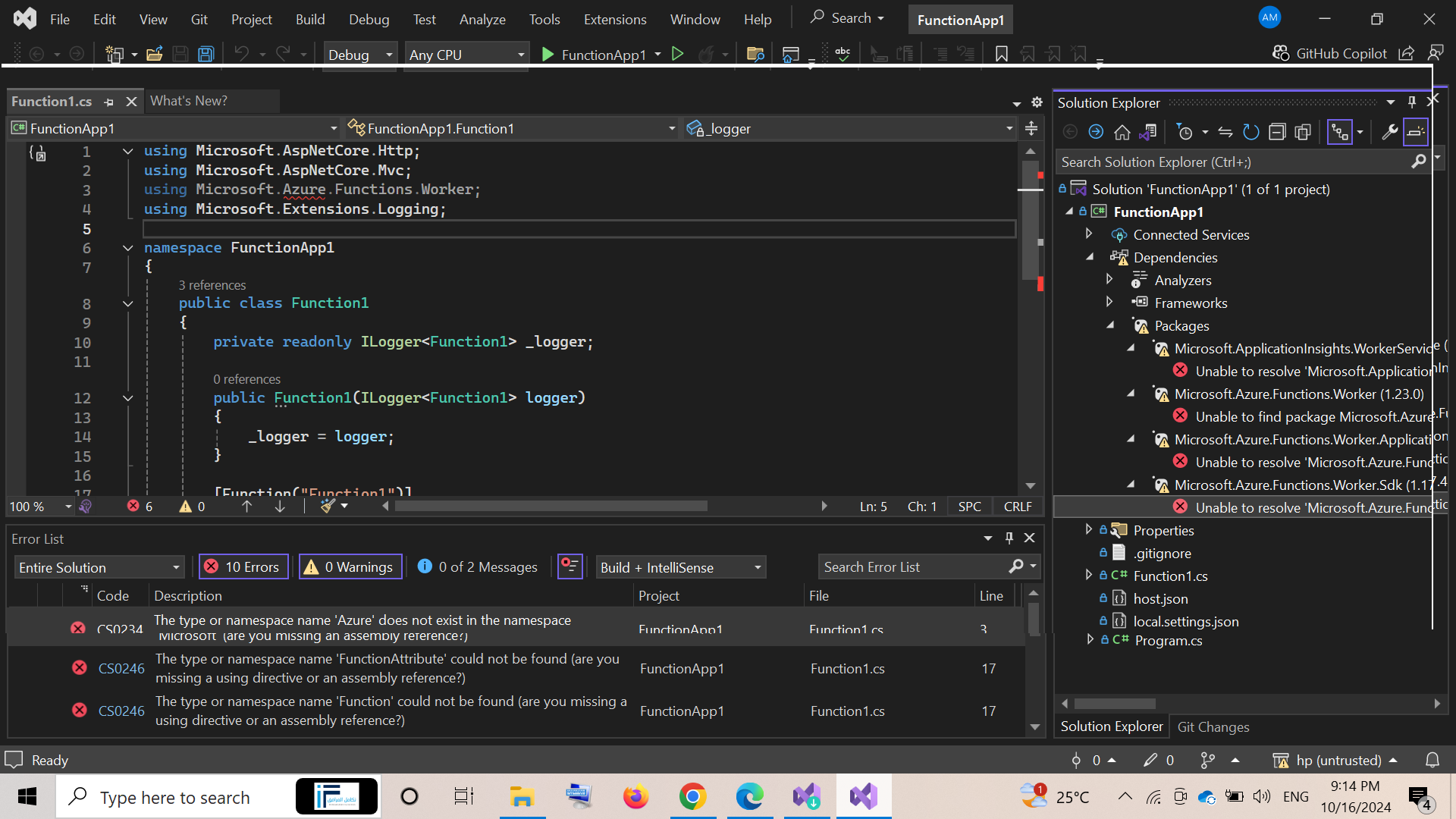1456x819 pixels.
Task: Click Pending Changes Filter clock icon
Action: coord(1184,133)
